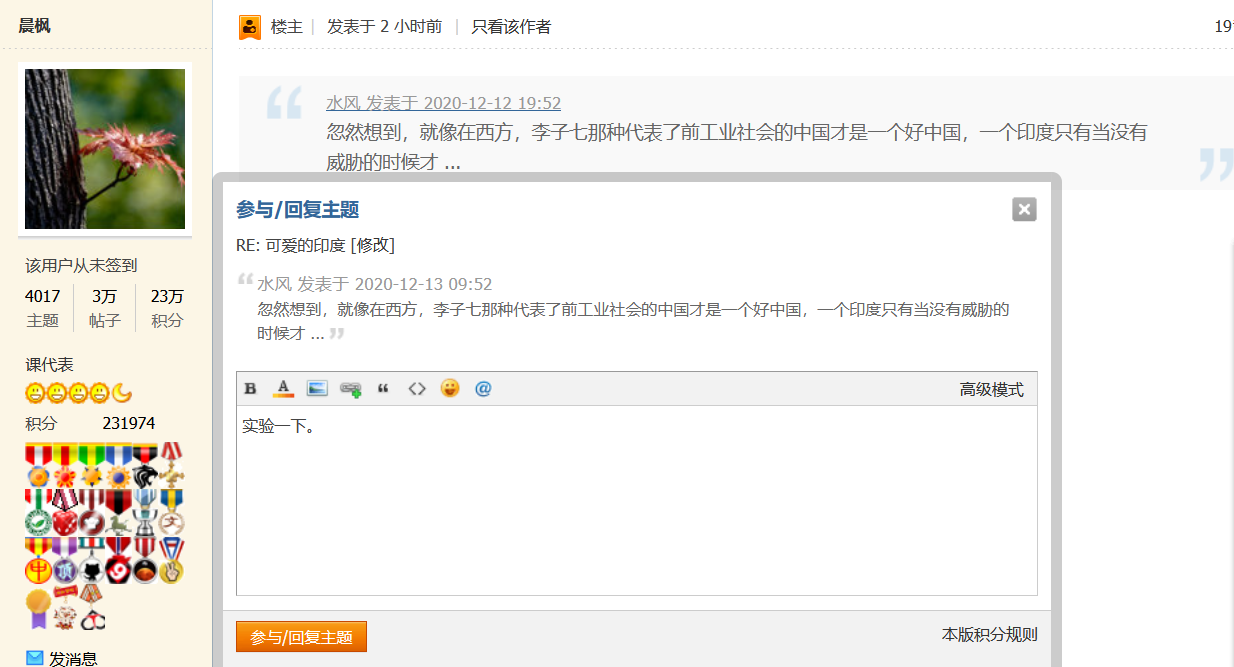Click dialog quote header 水风 发表于 2020-12-13 09:52
Viewport: 1234px width, 667px height.
point(375,284)
